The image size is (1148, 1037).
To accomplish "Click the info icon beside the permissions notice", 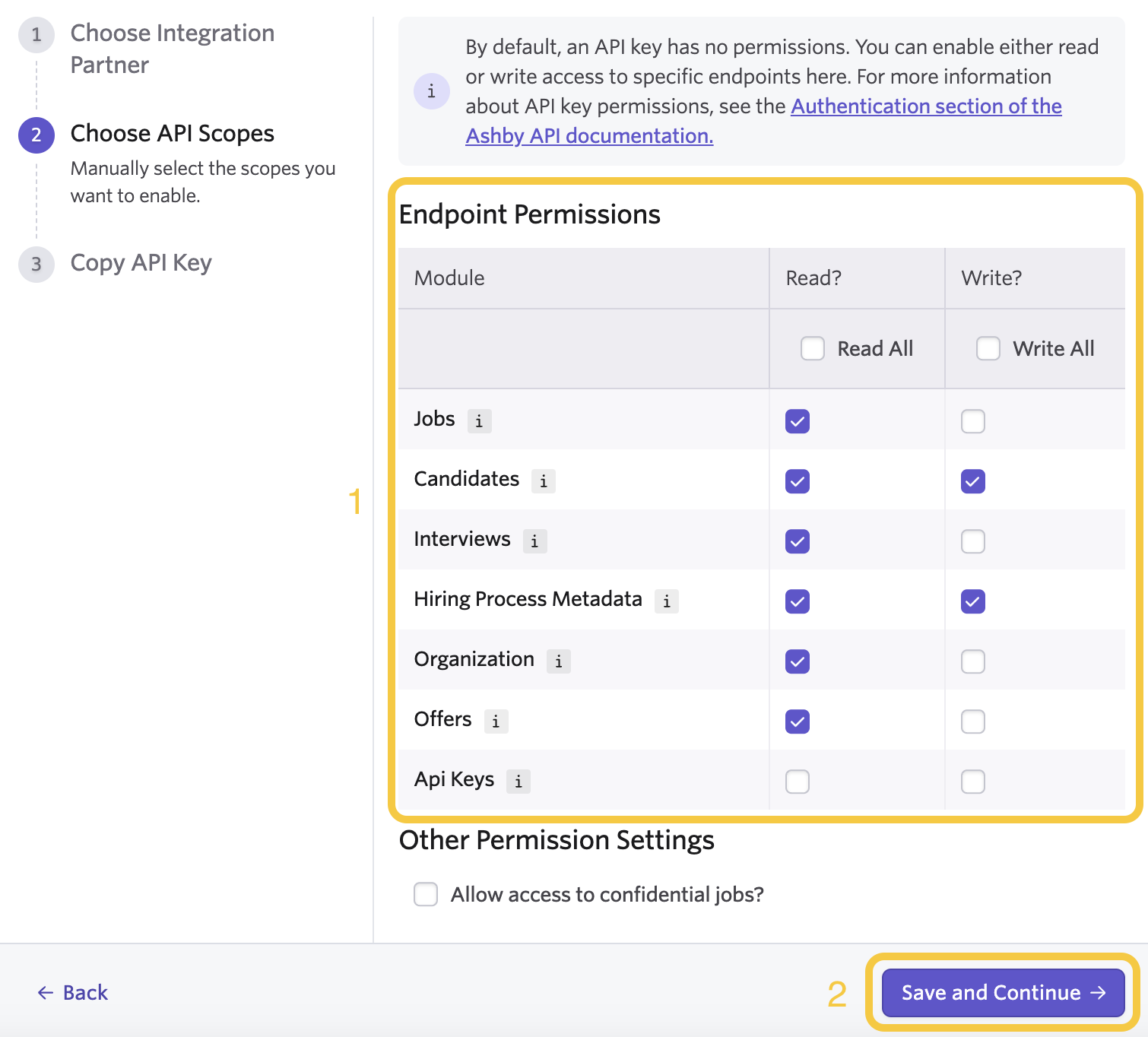I will pos(431,90).
